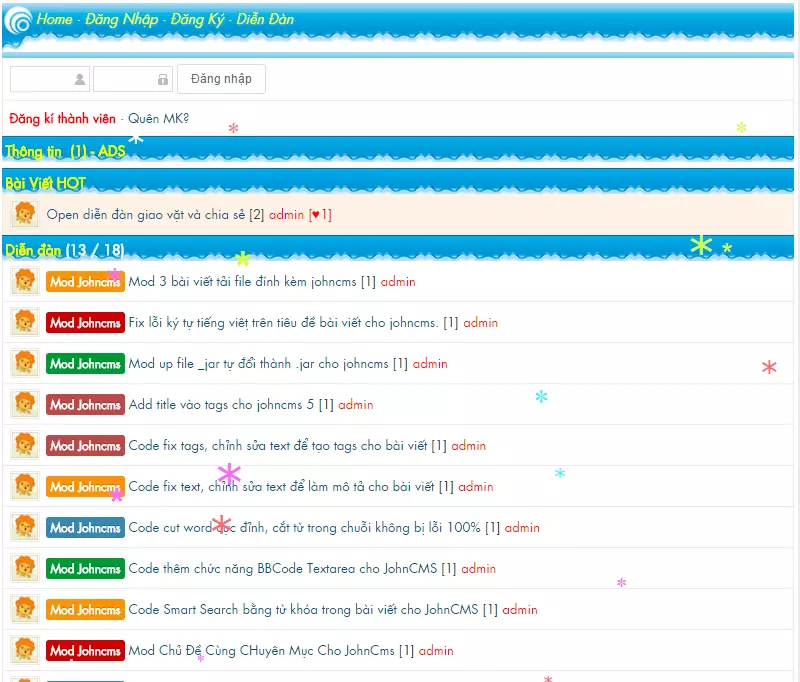This screenshot has height=682, width=800.
Task: Focus the username input field
Action: pyautogui.click(x=49, y=79)
